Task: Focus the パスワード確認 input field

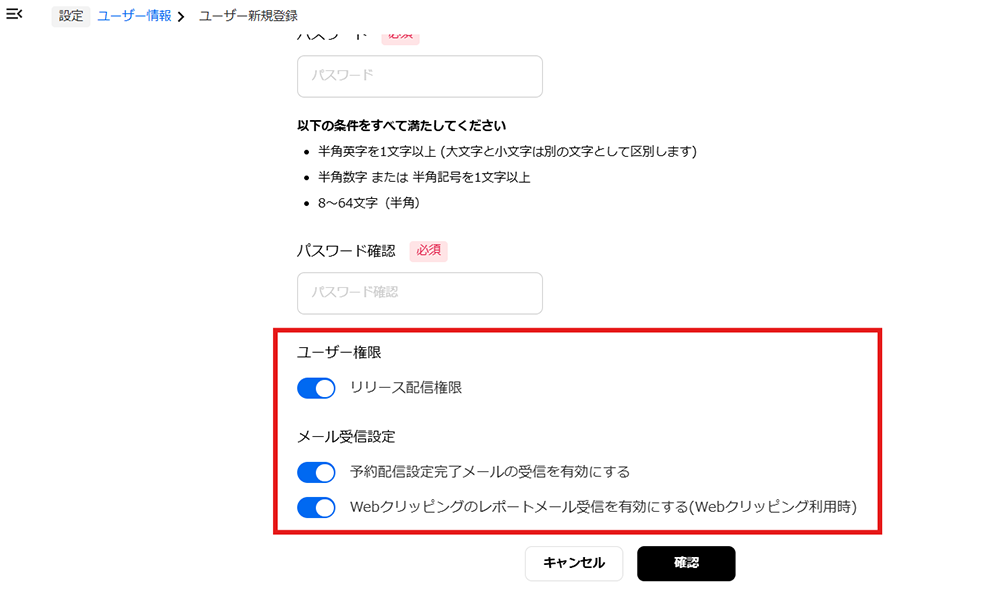Action: tap(419, 293)
